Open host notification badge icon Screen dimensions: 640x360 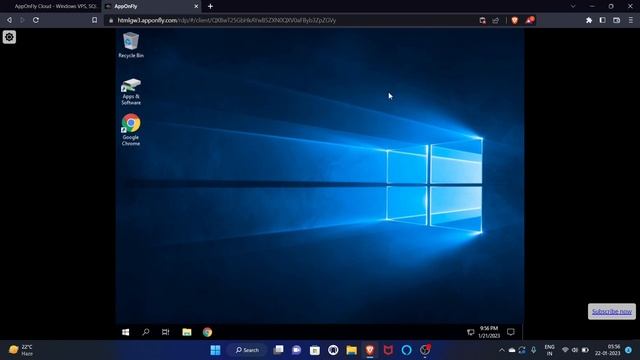pos(629,350)
